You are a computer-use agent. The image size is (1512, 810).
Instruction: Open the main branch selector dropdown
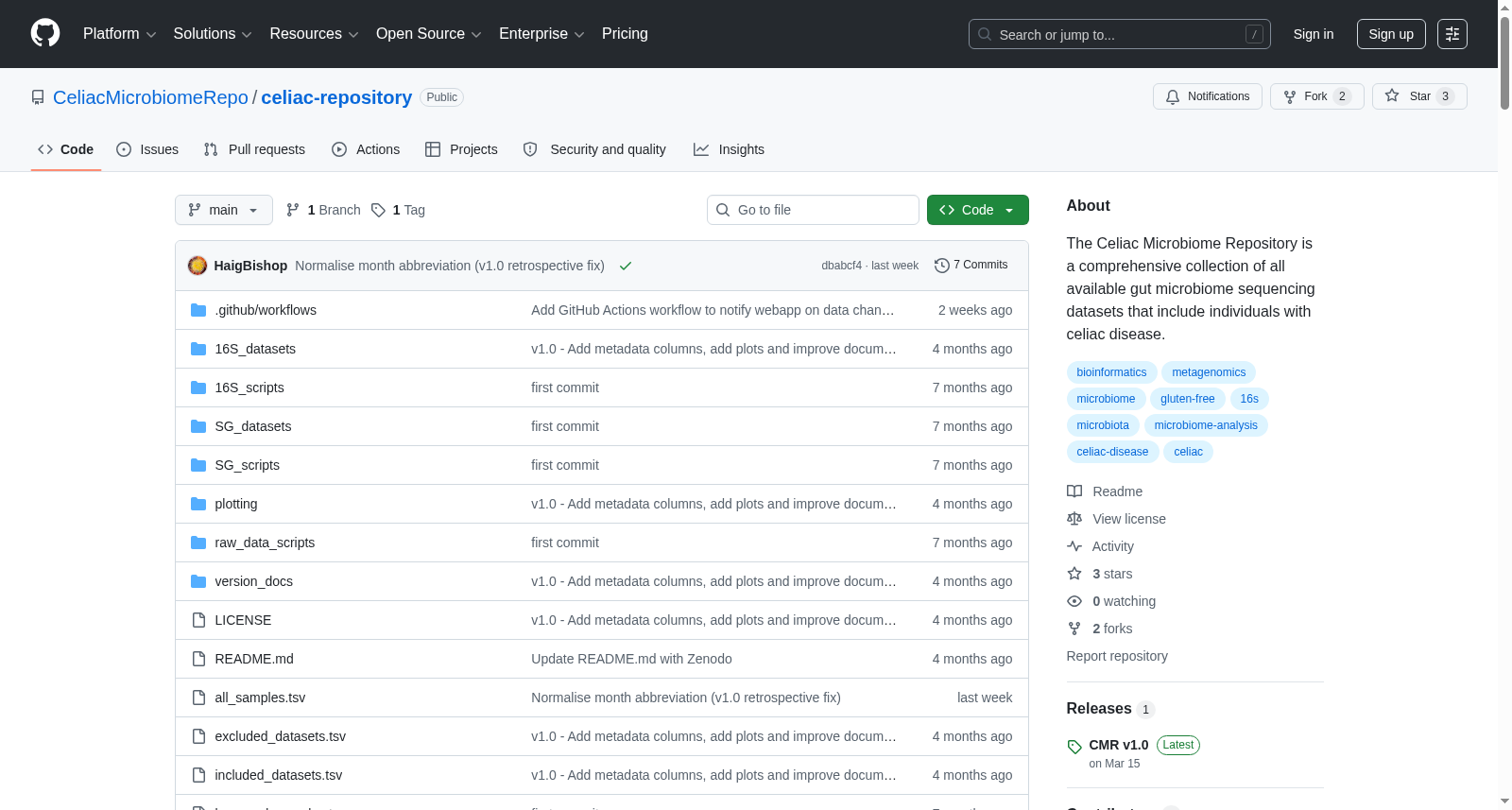click(x=224, y=210)
